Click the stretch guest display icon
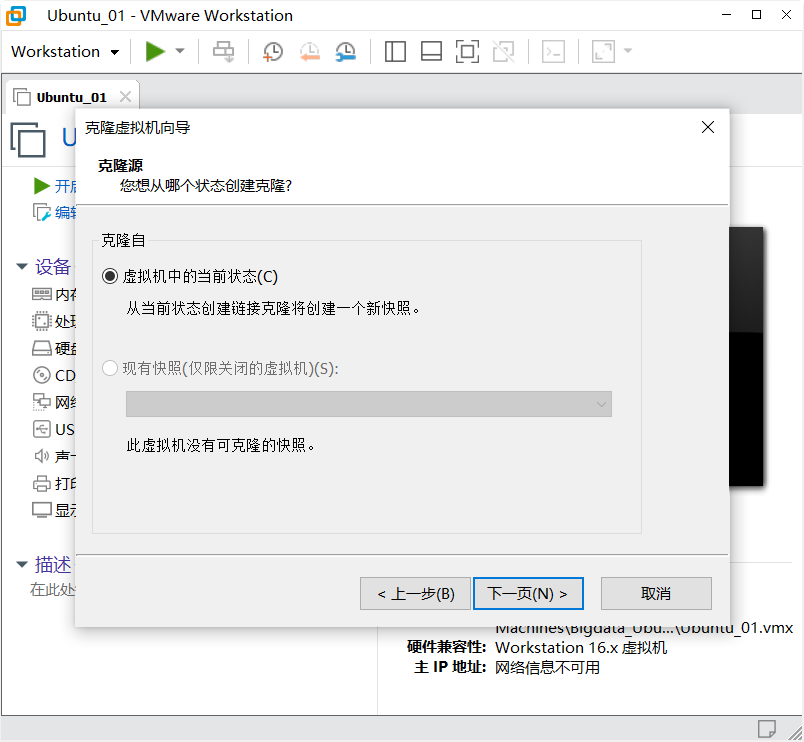The image size is (804, 742). point(603,51)
